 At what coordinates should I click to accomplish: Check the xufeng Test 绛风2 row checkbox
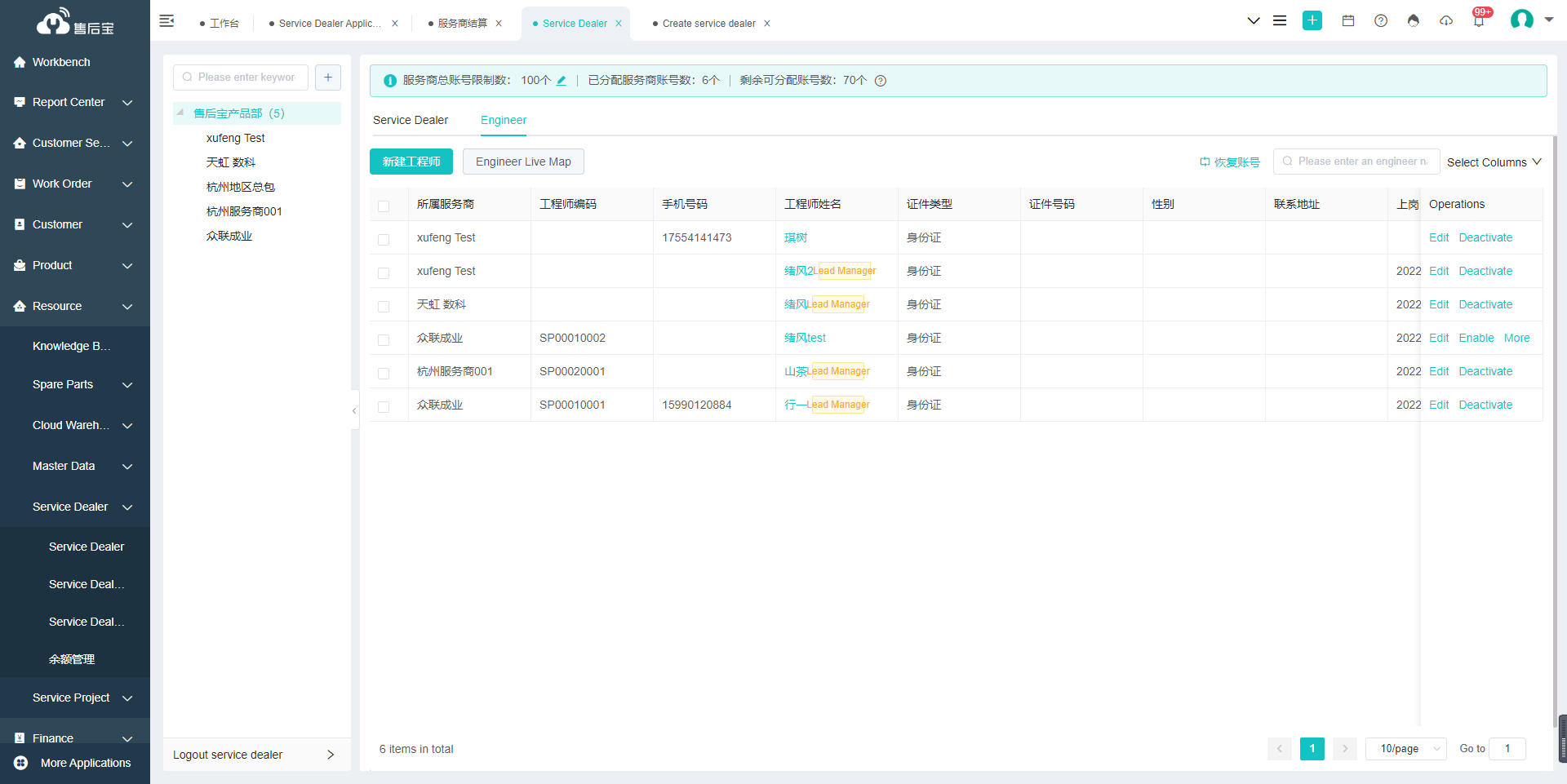pos(384,273)
